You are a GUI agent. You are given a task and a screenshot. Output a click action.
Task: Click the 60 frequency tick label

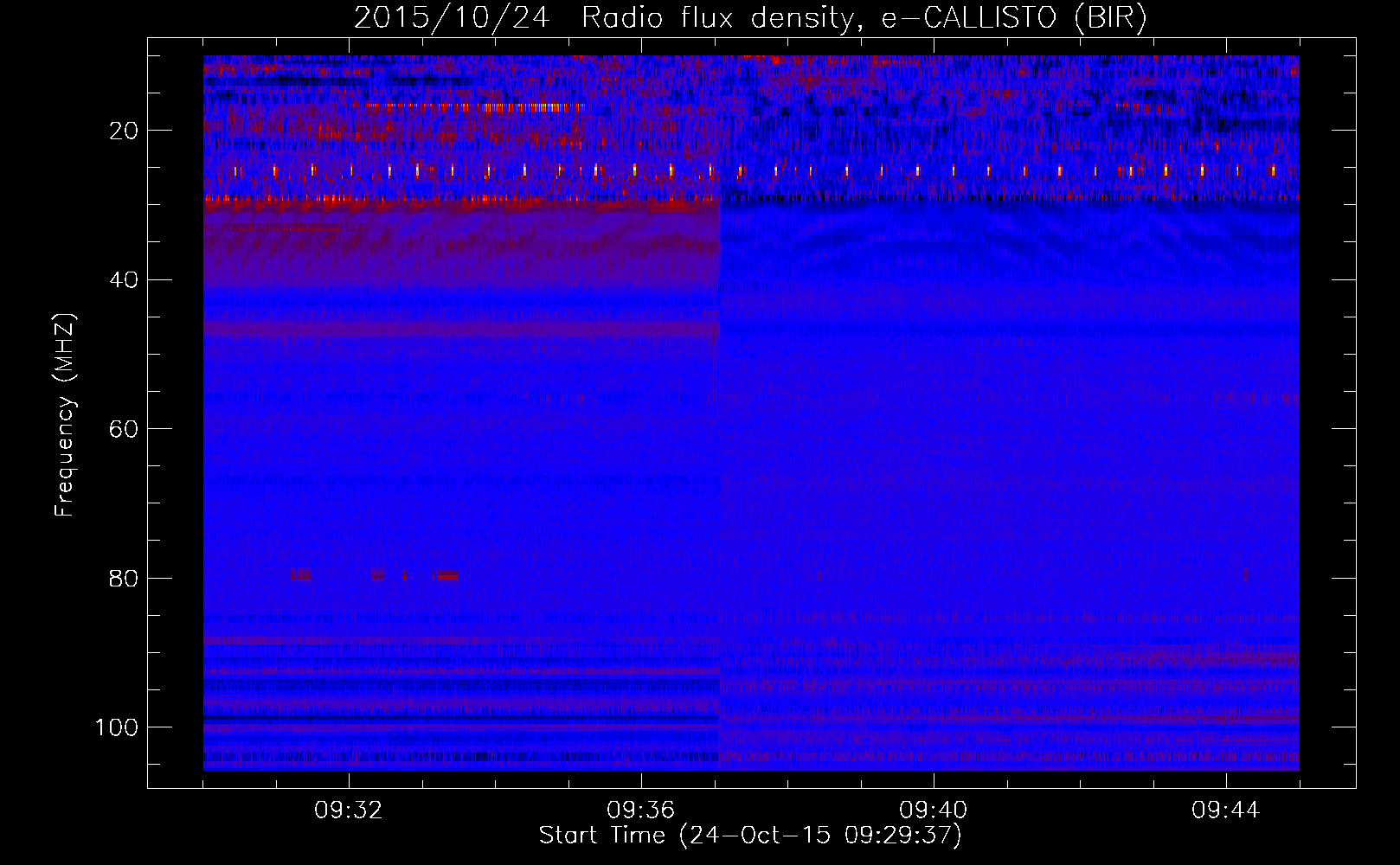tap(124, 429)
